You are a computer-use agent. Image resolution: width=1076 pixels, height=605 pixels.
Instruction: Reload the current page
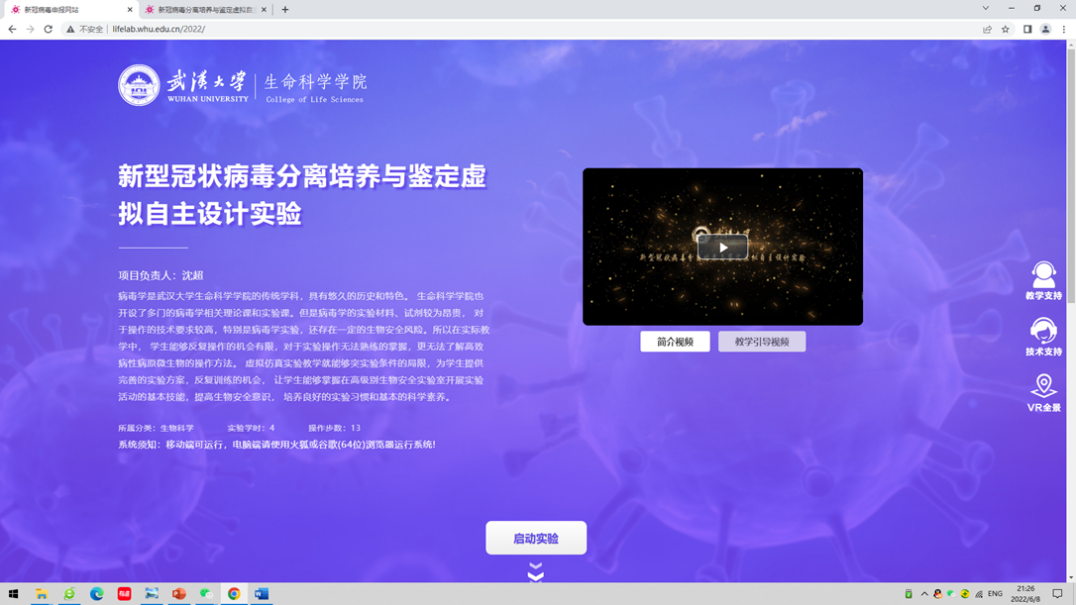(x=48, y=29)
